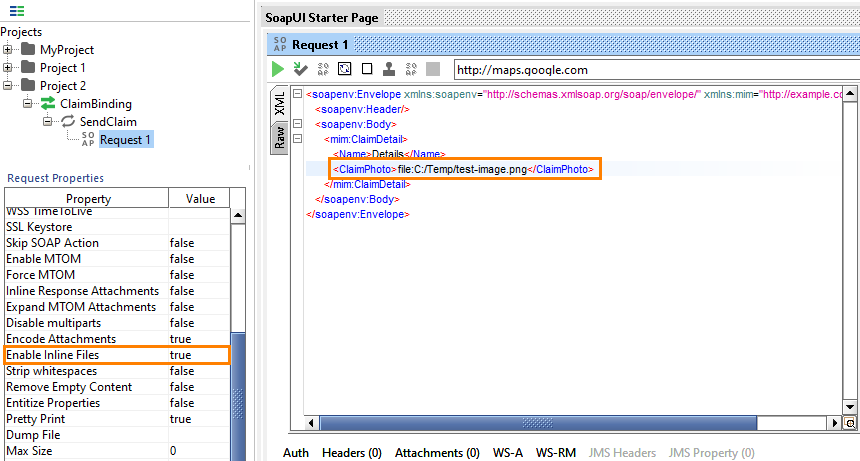Click the SSL Keystore property row

(x=117, y=227)
